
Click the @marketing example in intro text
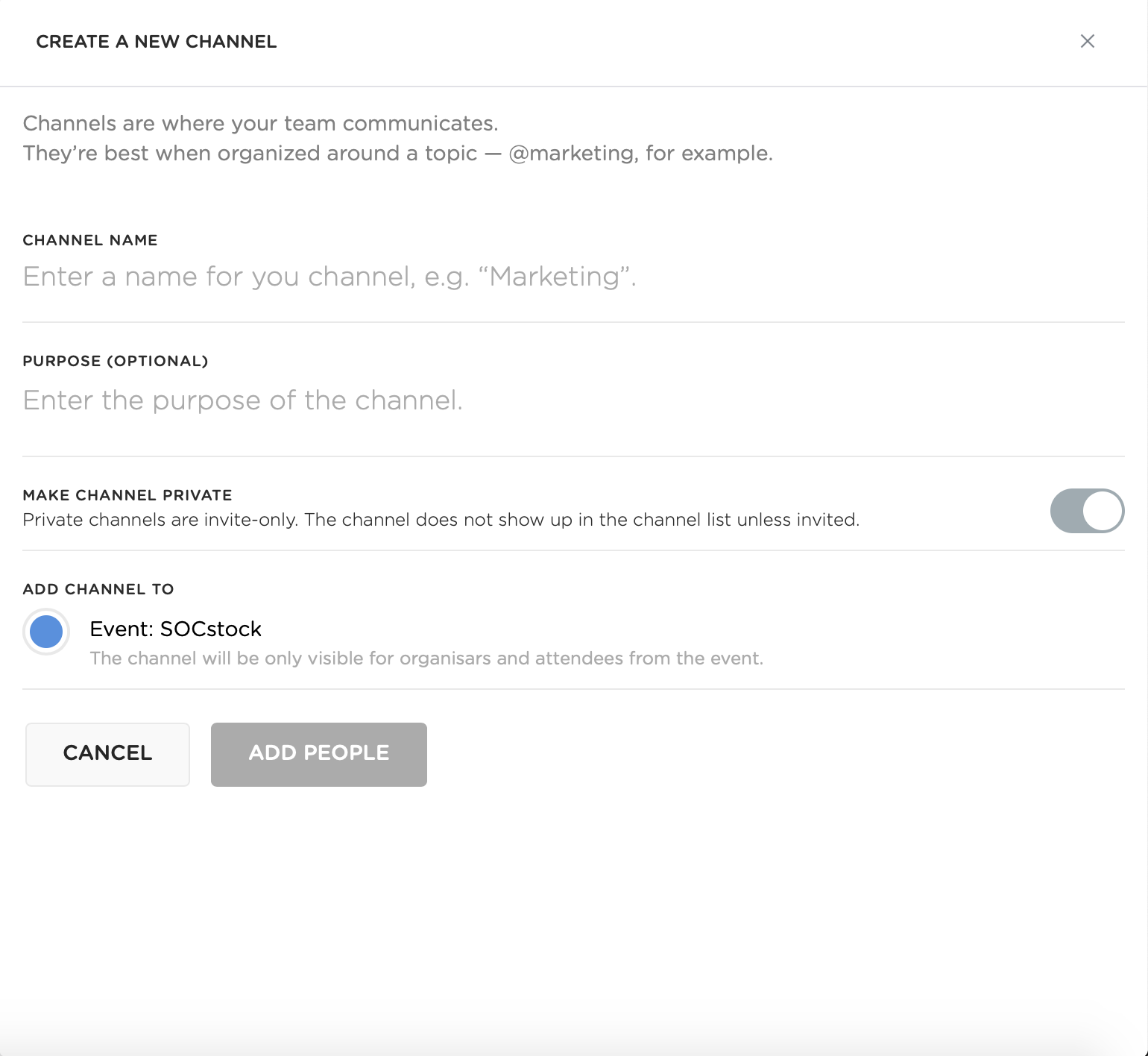pyautogui.click(x=571, y=153)
